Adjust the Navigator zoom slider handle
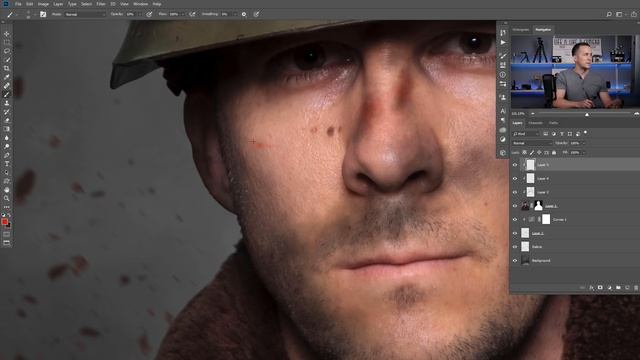 point(587,114)
